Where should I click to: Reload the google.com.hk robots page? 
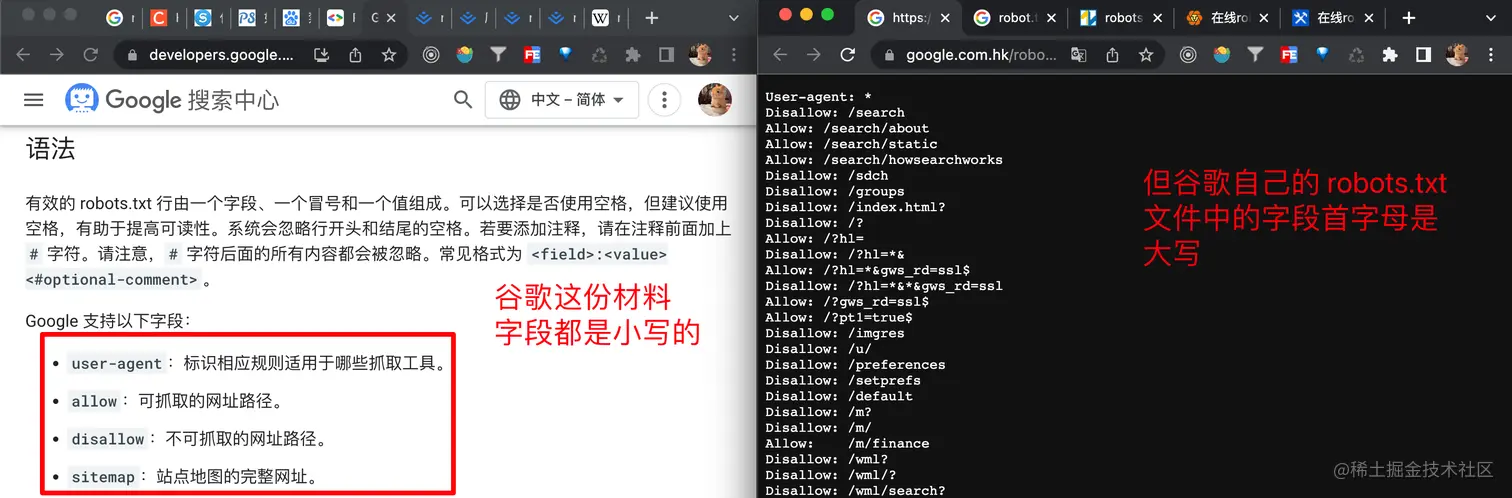[x=848, y=55]
